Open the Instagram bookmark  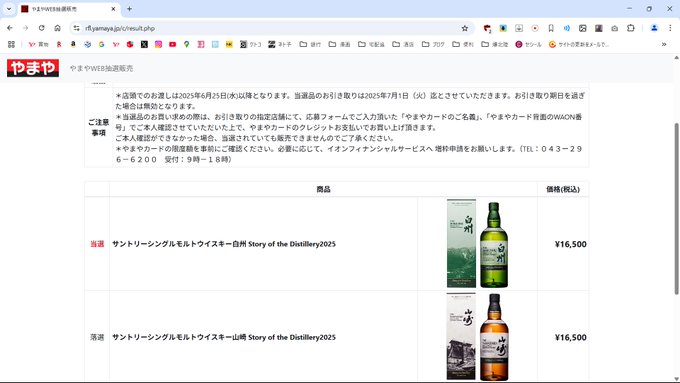(158, 44)
